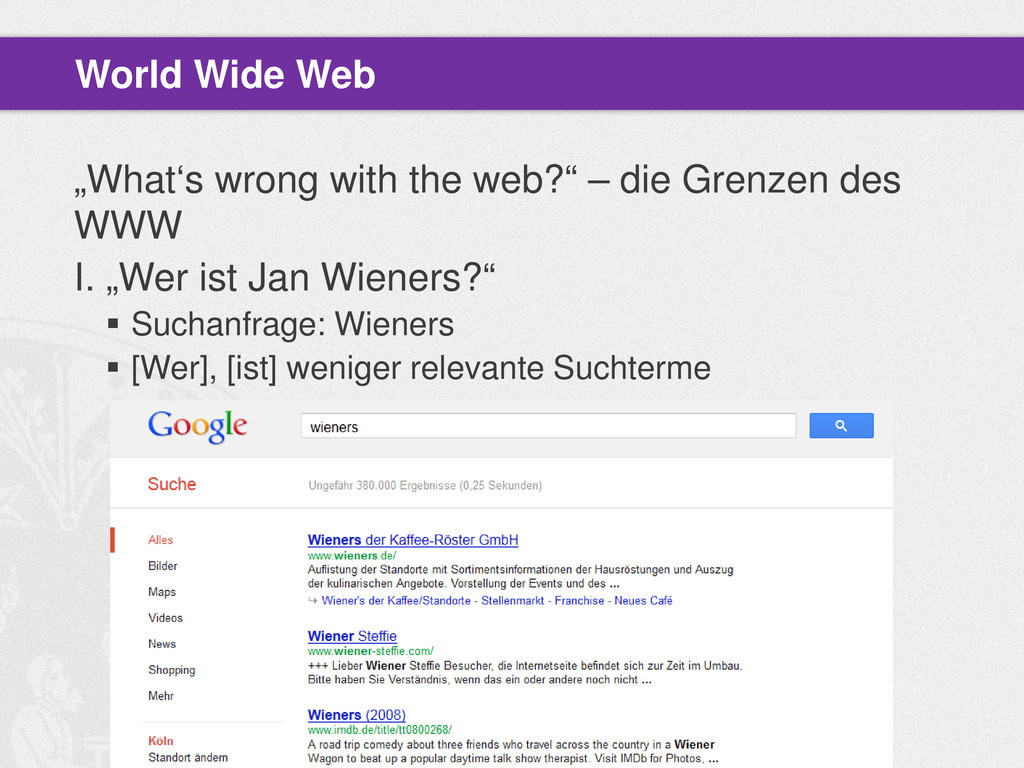Screen dimensions: 1024x768
Task: Open the Neues Café sublink
Action: (x=643, y=601)
